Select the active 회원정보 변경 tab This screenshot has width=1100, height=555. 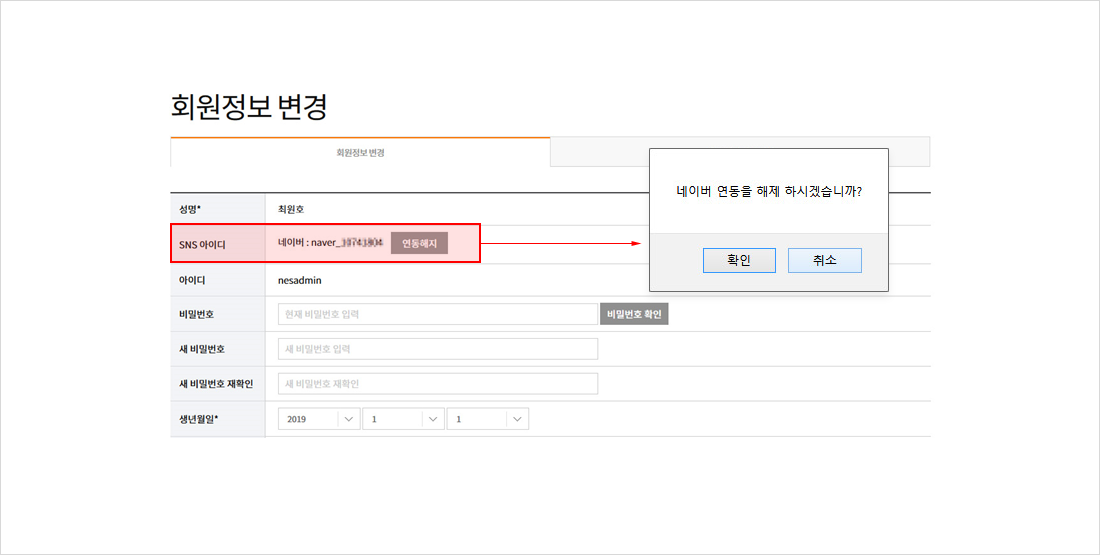(x=360, y=153)
